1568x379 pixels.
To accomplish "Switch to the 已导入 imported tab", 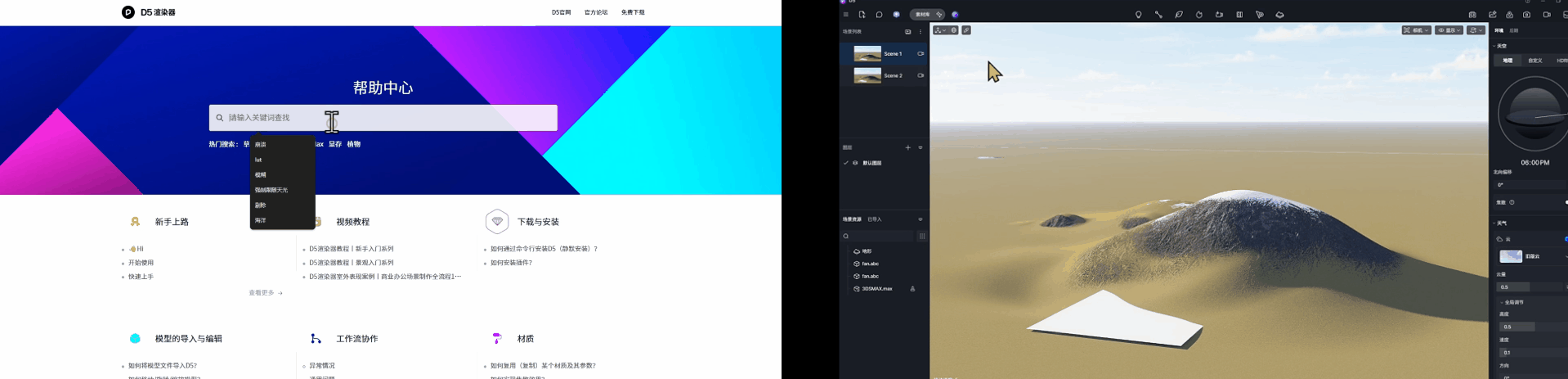I will [875, 219].
